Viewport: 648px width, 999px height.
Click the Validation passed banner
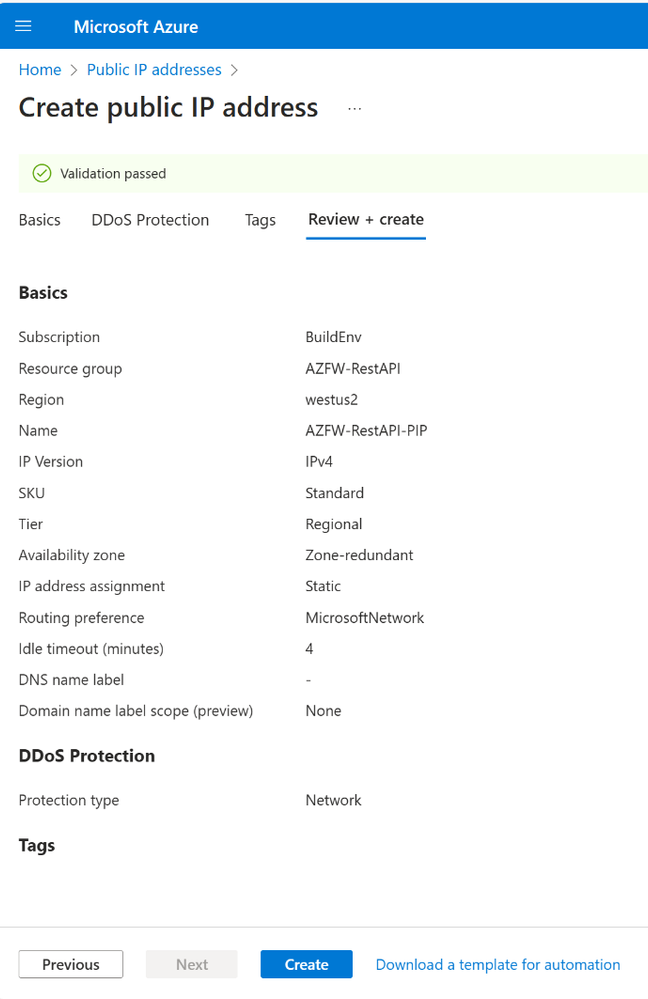coord(333,173)
